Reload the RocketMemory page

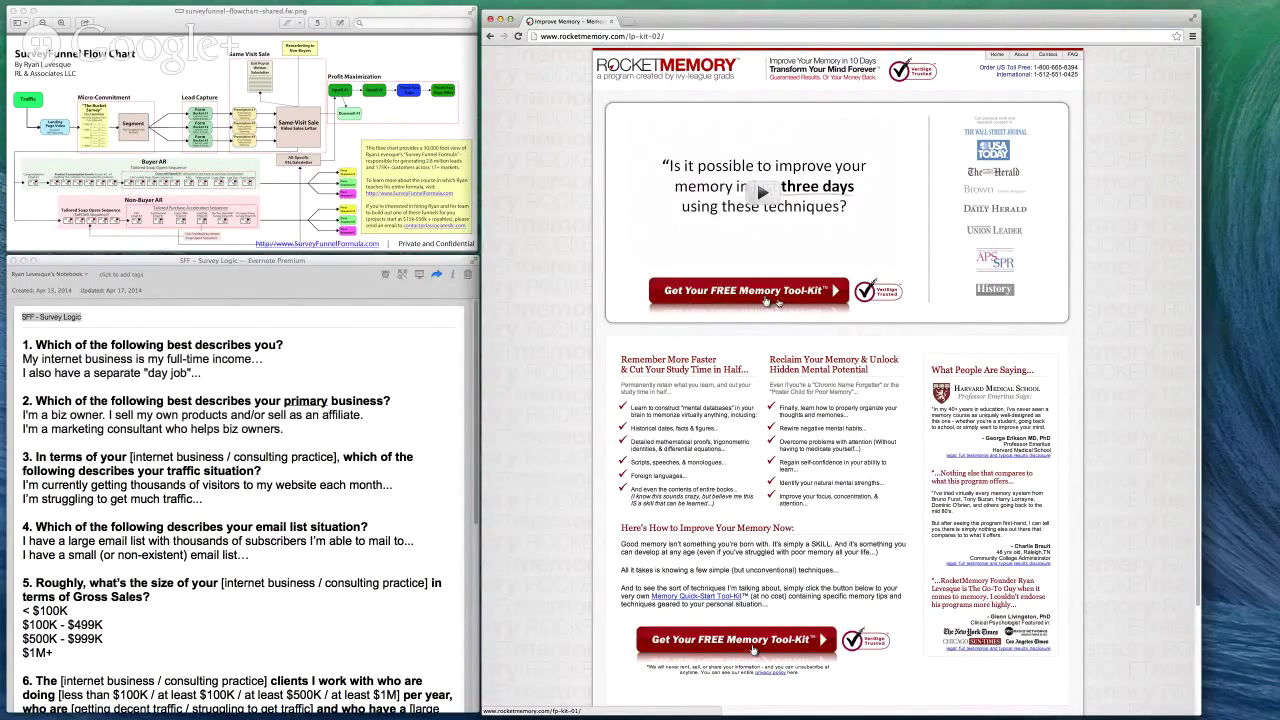tap(518, 36)
